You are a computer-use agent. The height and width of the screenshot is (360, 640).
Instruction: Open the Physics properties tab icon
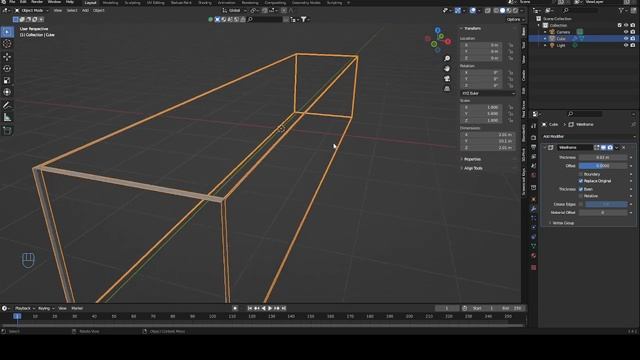pos(533,227)
